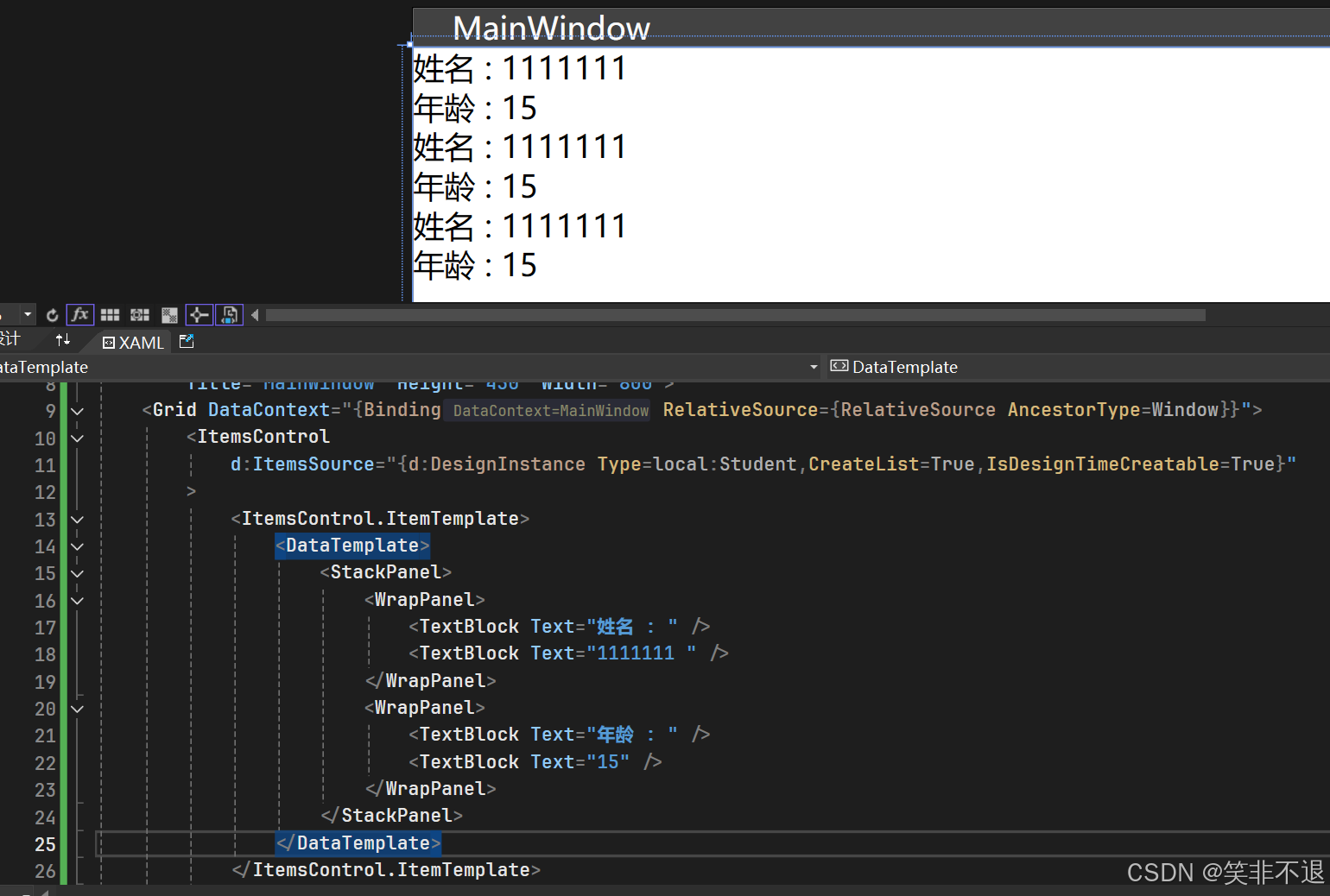Click the TextBlock '年龄 :' code line
This screenshot has height=896, width=1330.
click(x=559, y=735)
